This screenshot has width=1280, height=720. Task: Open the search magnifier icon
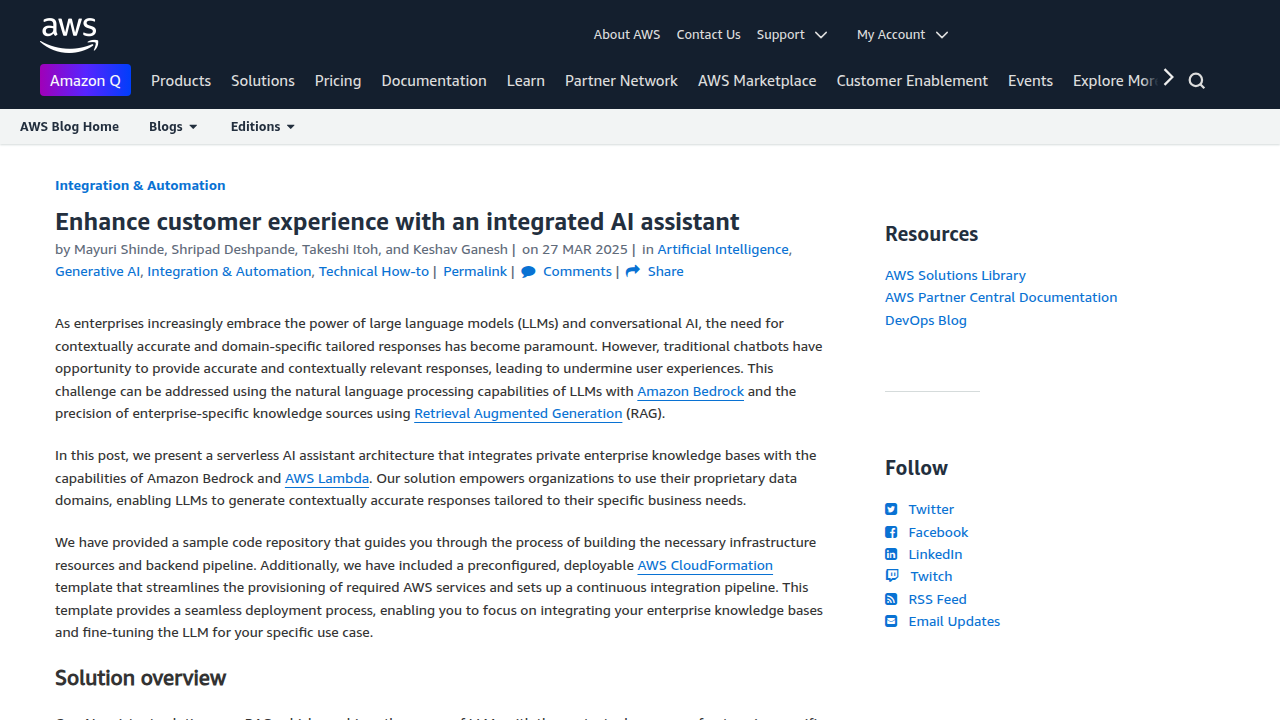point(1197,81)
